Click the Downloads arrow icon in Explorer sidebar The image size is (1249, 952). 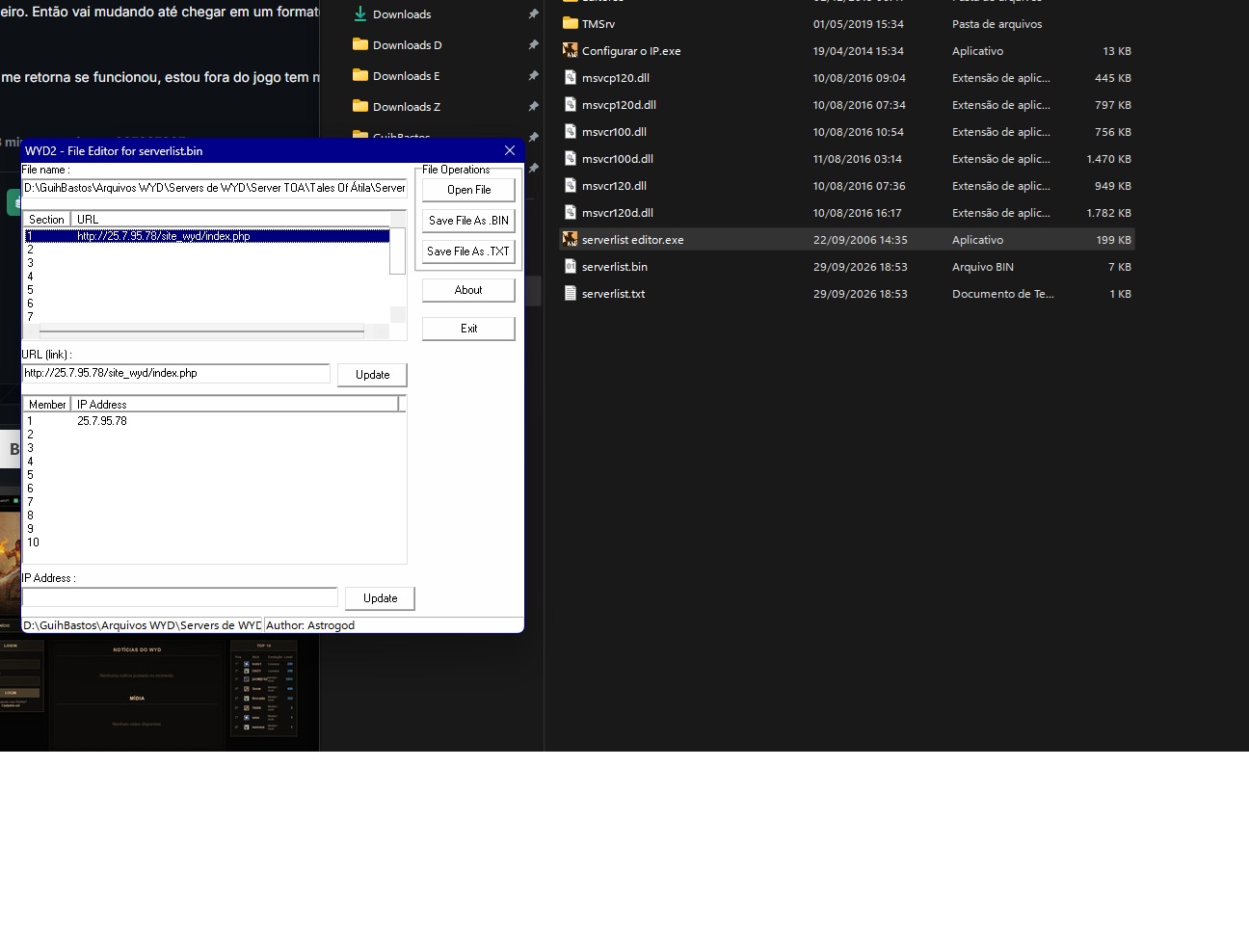(360, 14)
